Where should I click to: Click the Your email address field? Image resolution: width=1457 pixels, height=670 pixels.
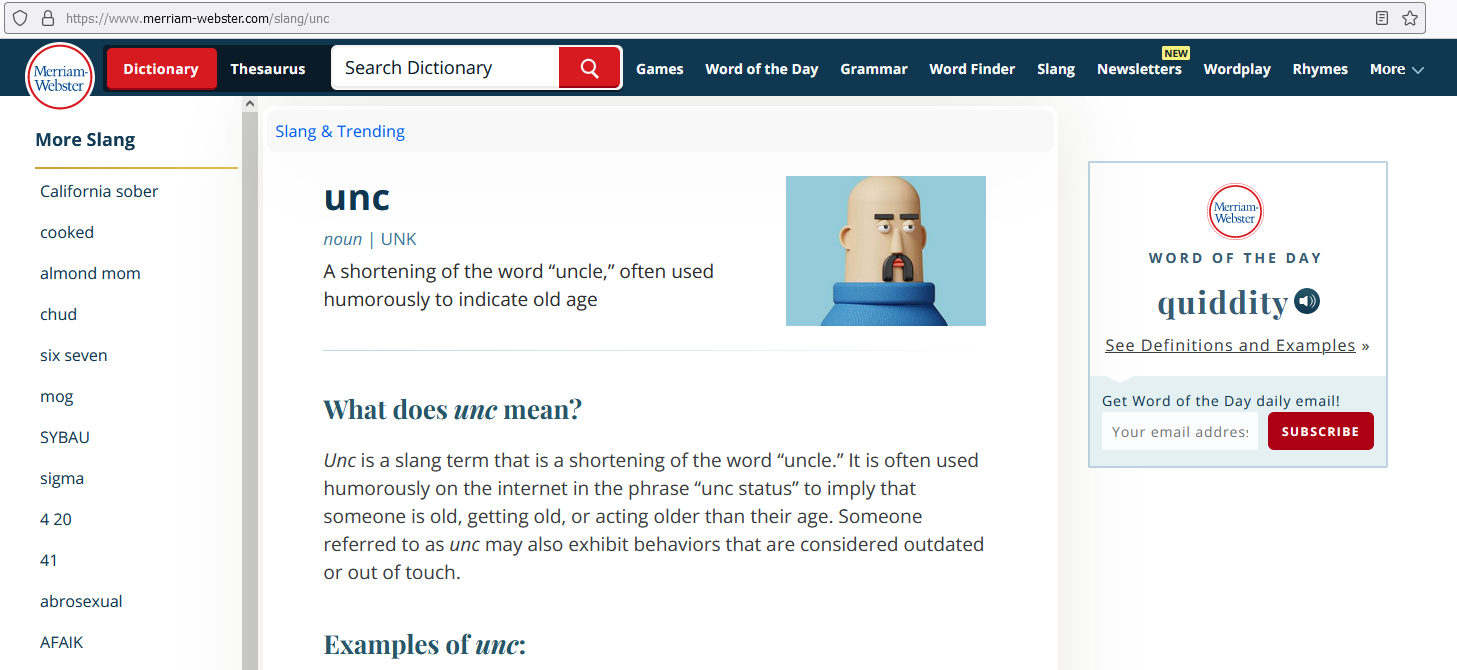point(1180,431)
